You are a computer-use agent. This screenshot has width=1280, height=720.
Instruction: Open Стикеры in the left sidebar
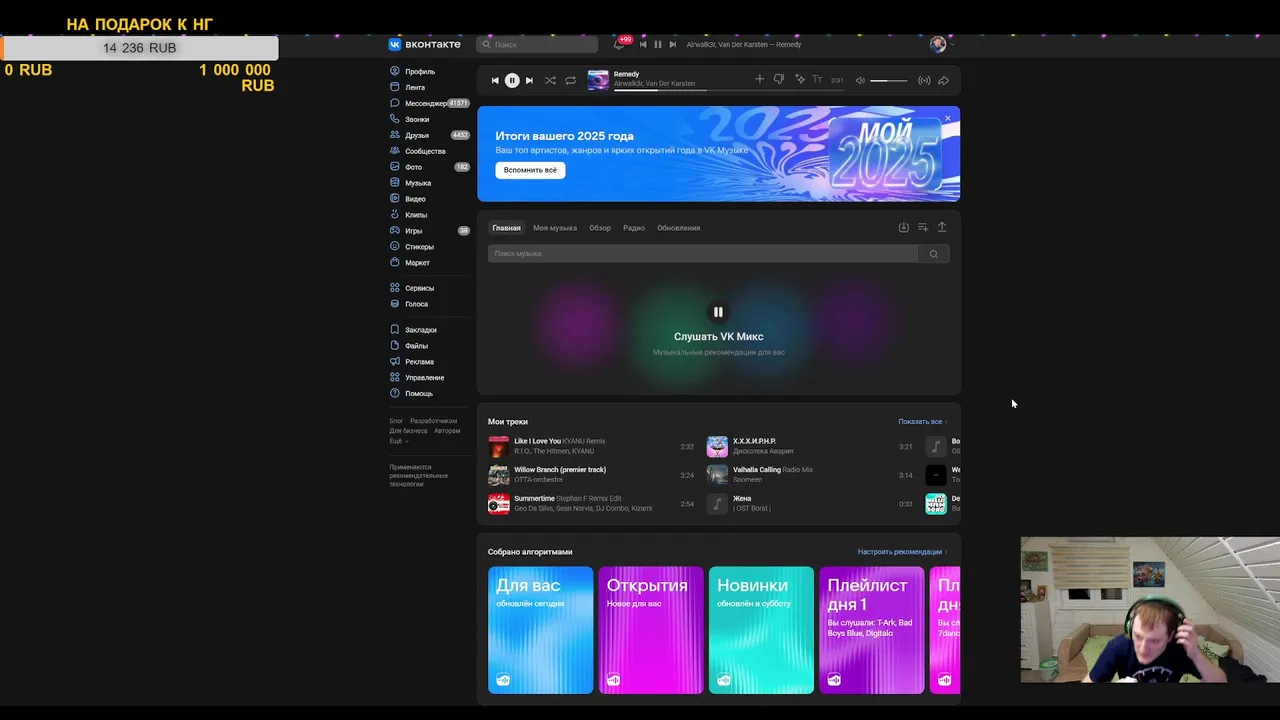(412, 247)
